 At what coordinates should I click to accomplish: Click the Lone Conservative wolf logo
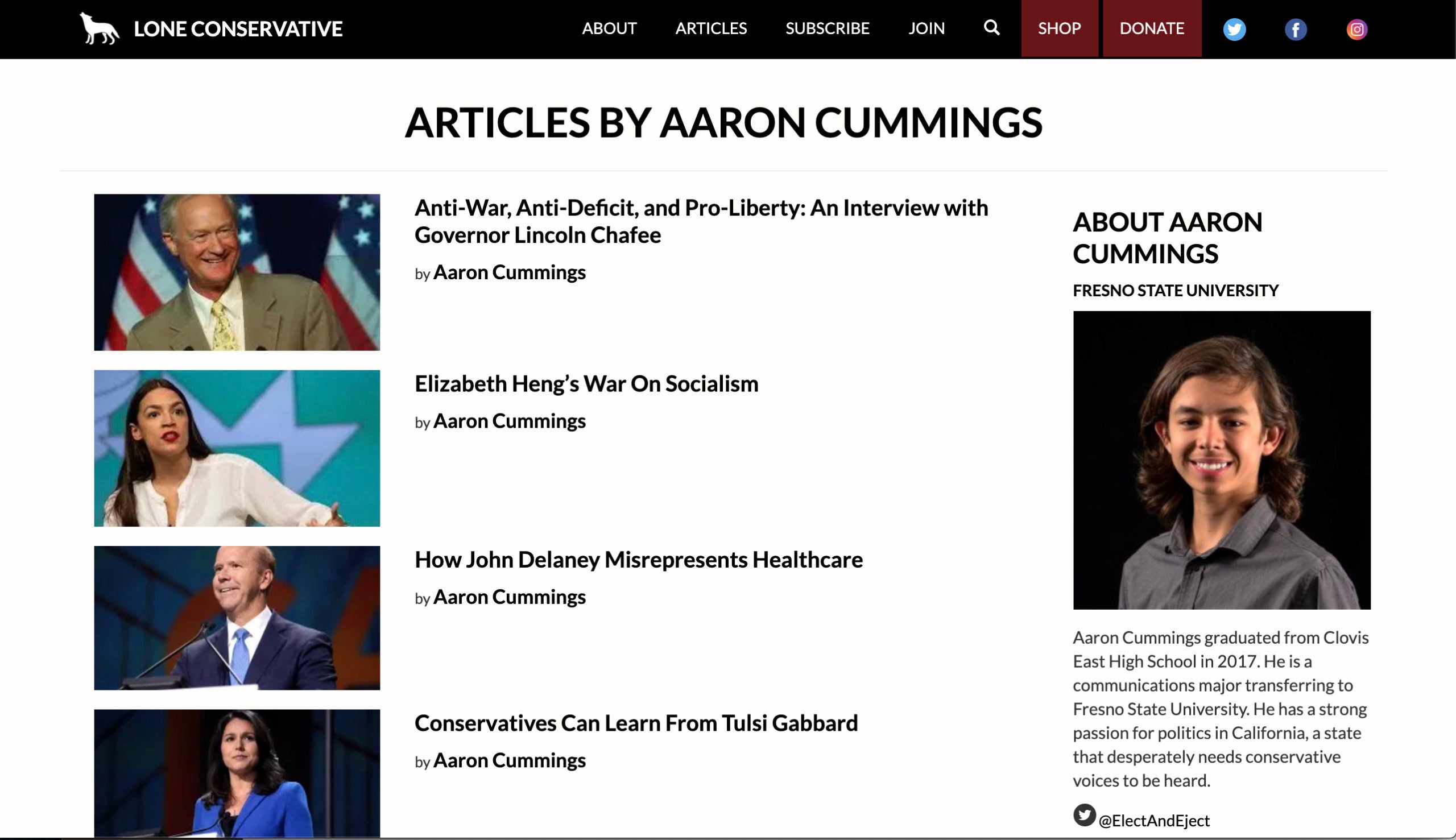click(99, 28)
